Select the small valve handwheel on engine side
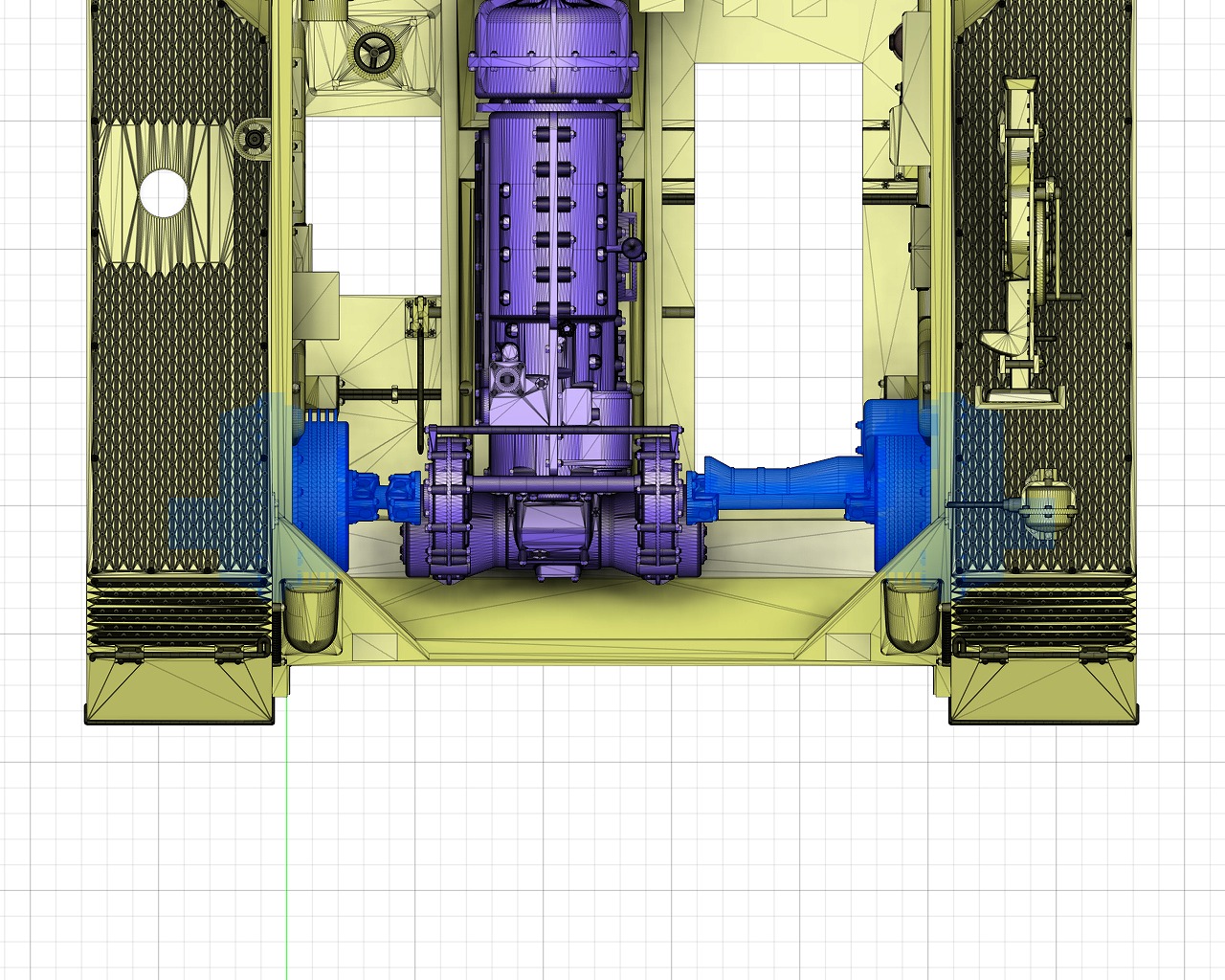1225x980 pixels. point(633,249)
